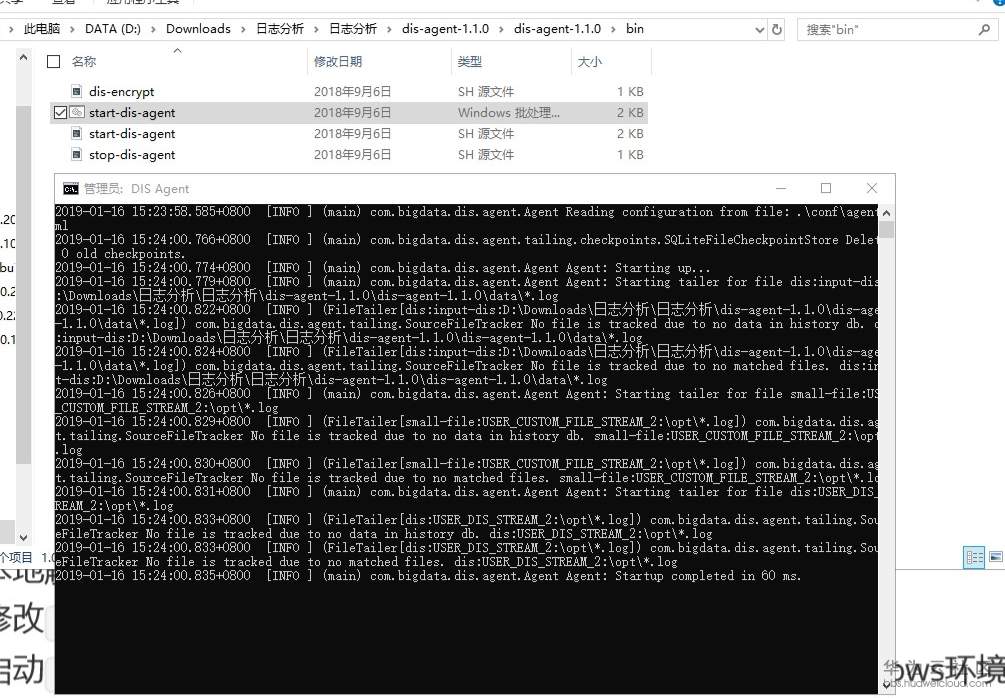Screen dimensions: 1005x698
Task: Sort files by 名称 column
Action: (84, 62)
